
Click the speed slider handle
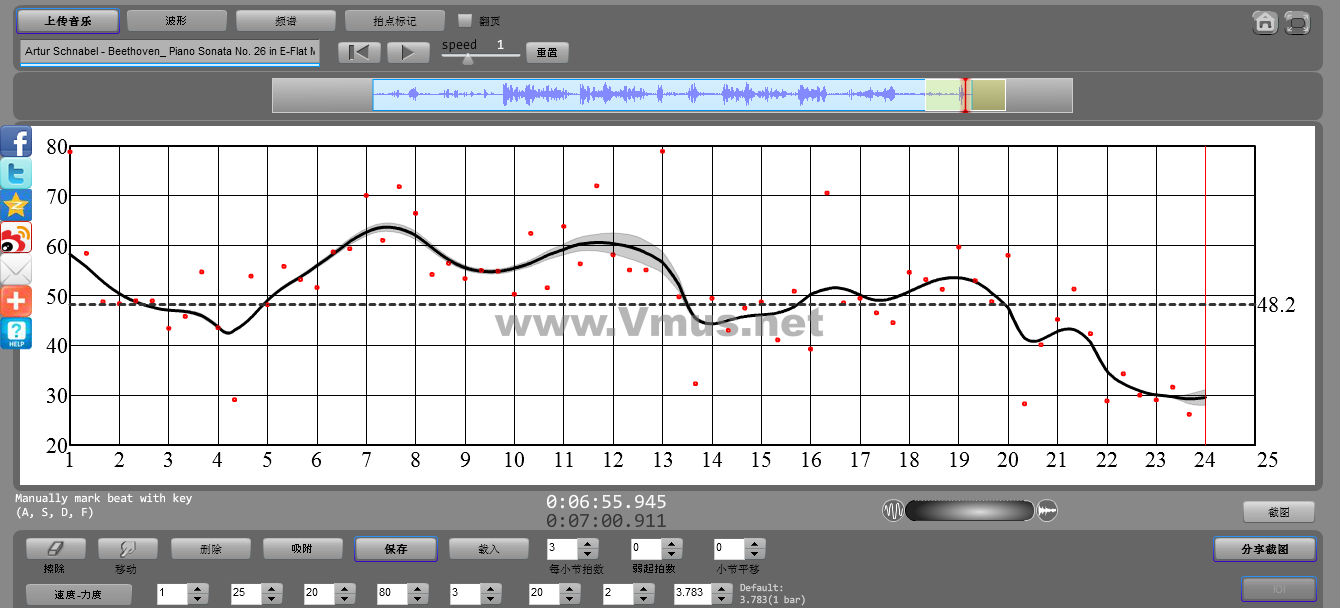(x=467, y=57)
